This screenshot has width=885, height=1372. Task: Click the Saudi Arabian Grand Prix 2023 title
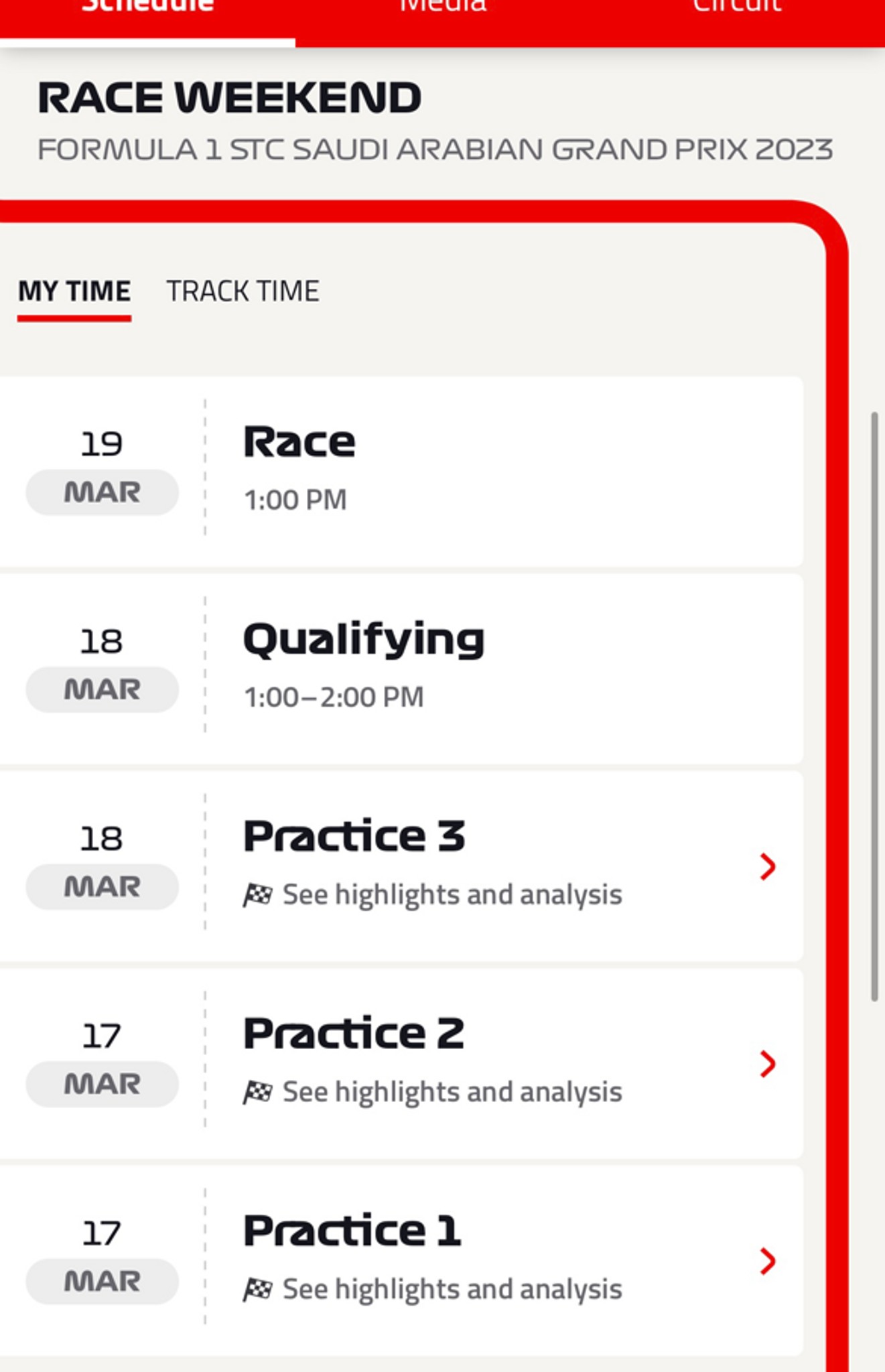[x=435, y=149]
